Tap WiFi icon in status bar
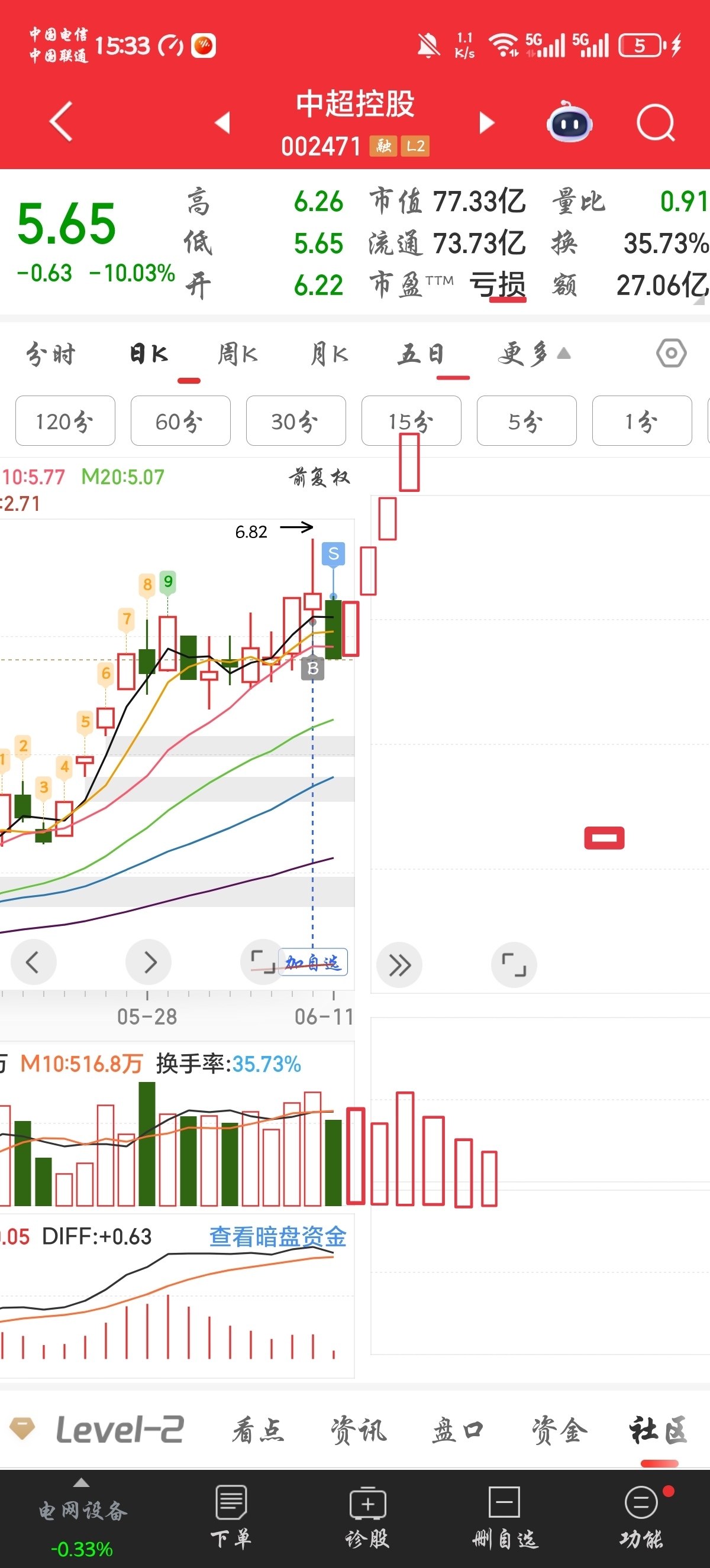Viewport: 710px width, 1568px height. [505, 46]
